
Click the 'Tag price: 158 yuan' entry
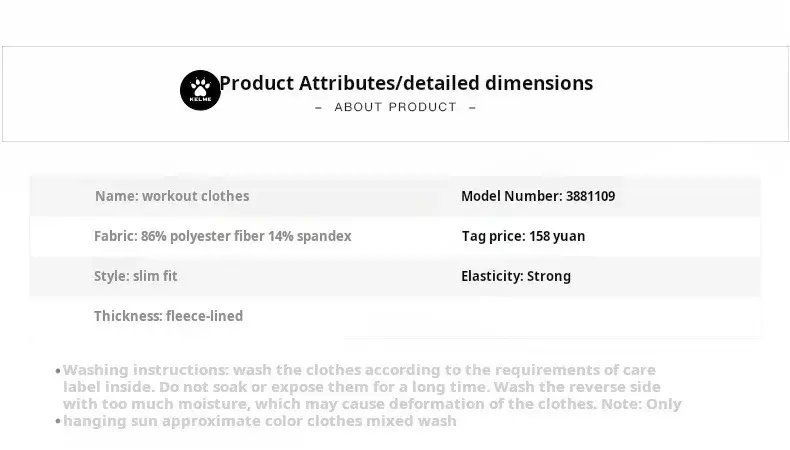(x=523, y=236)
